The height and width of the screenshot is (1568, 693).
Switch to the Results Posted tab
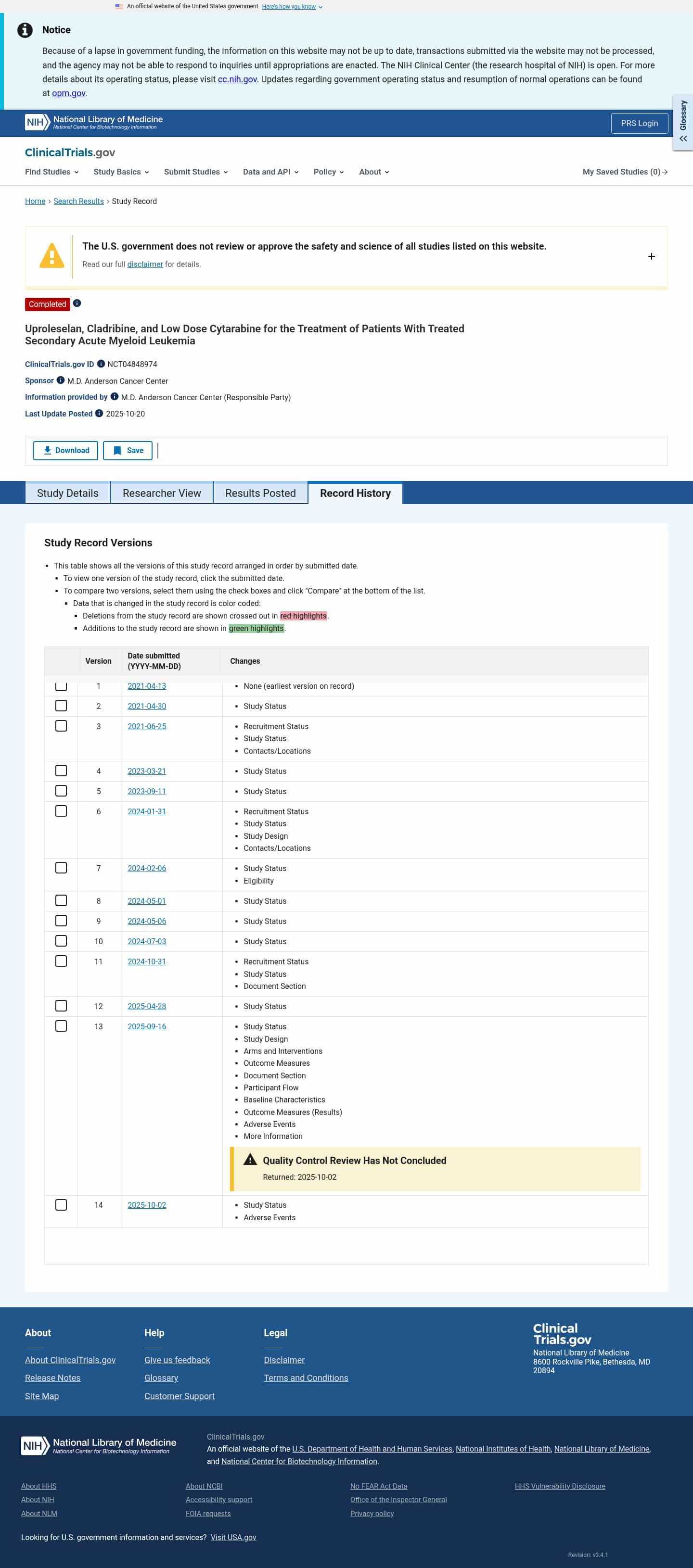[261, 493]
